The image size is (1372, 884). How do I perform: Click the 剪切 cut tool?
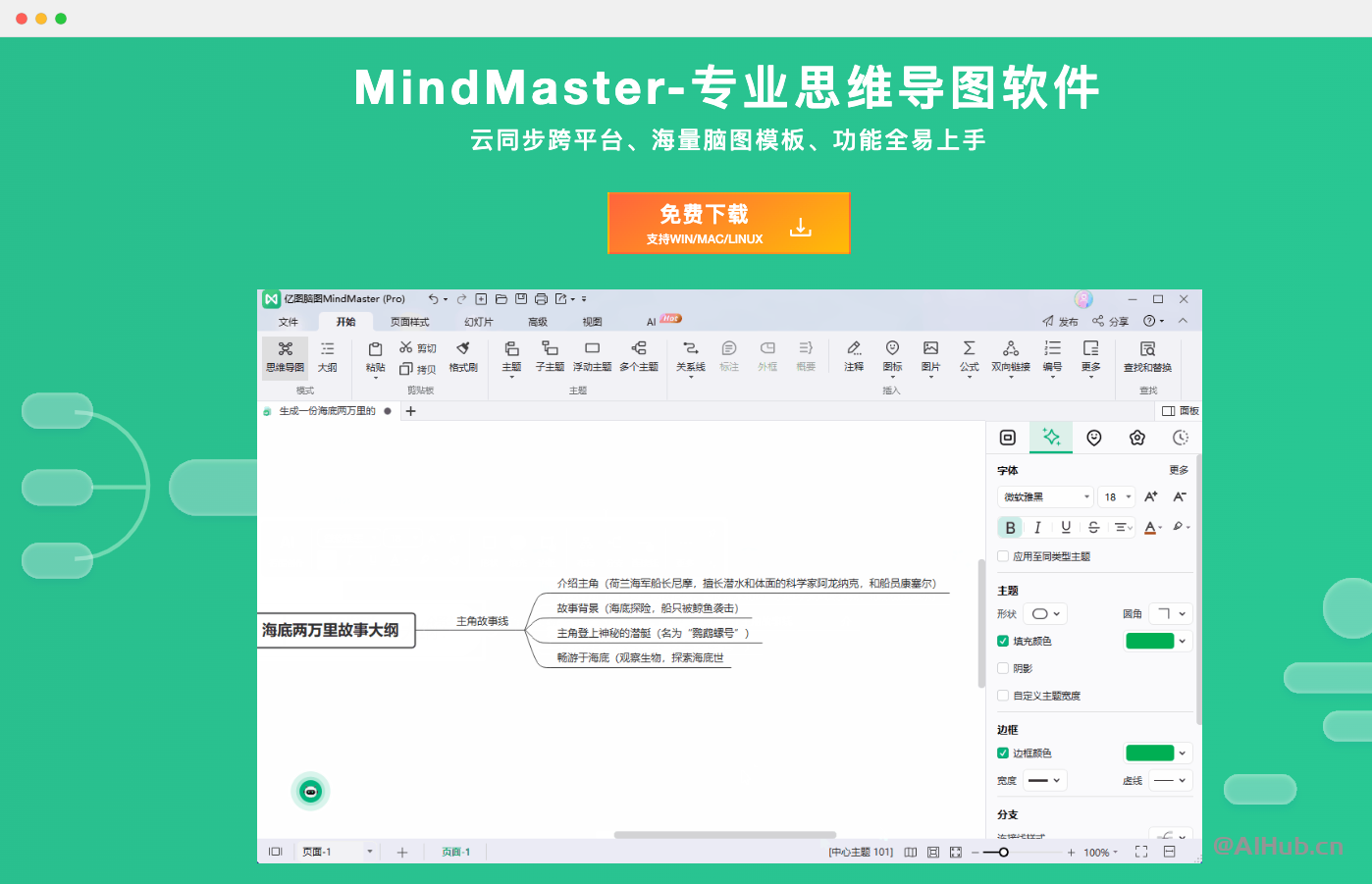pos(417,347)
